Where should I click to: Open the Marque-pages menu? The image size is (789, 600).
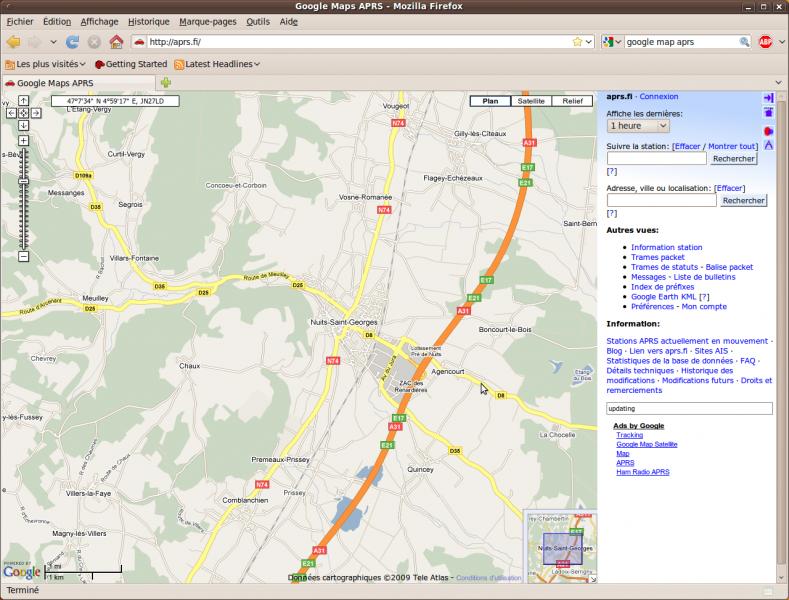(x=208, y=22)
